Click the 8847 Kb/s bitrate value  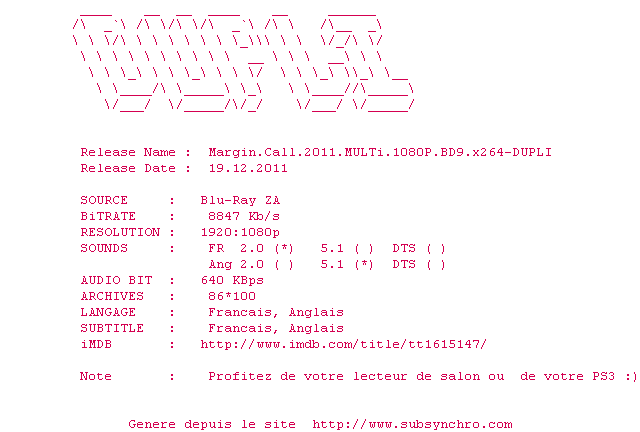pyautogui.click(x=244, y=216)
